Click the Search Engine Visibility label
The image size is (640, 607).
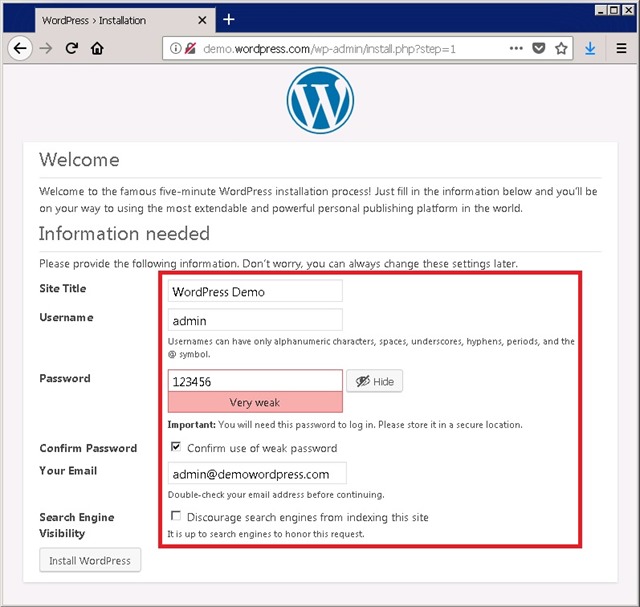coord(77,525)
